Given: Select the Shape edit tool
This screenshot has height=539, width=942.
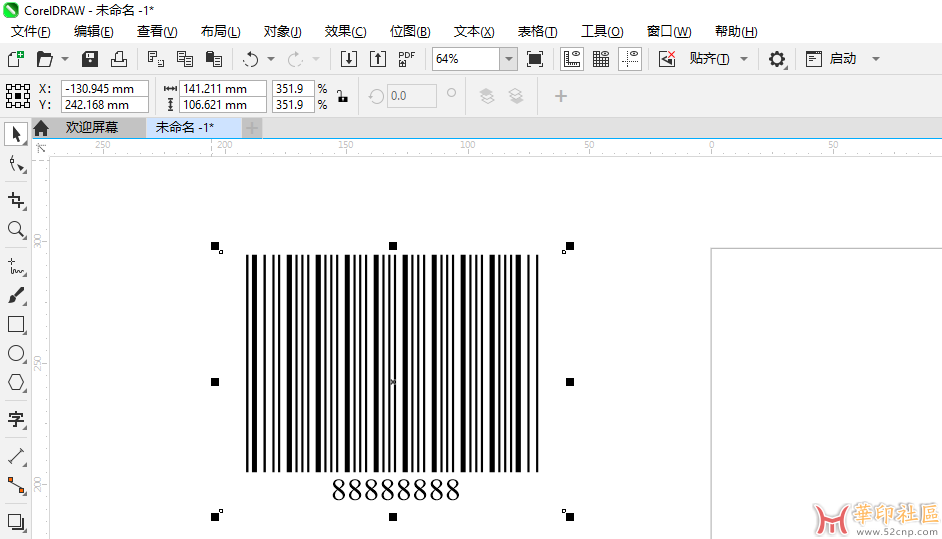Looking at the screenshot, I should [16, 164].
